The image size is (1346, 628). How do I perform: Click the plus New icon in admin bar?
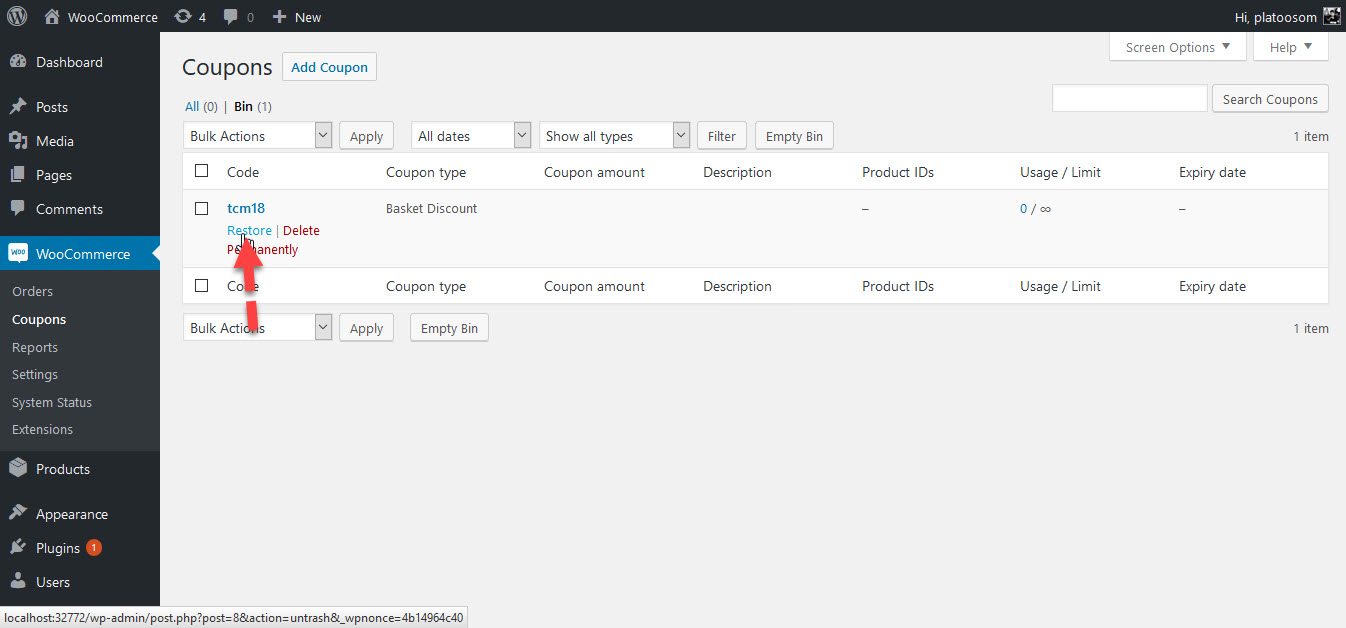[x=279, y=17]
